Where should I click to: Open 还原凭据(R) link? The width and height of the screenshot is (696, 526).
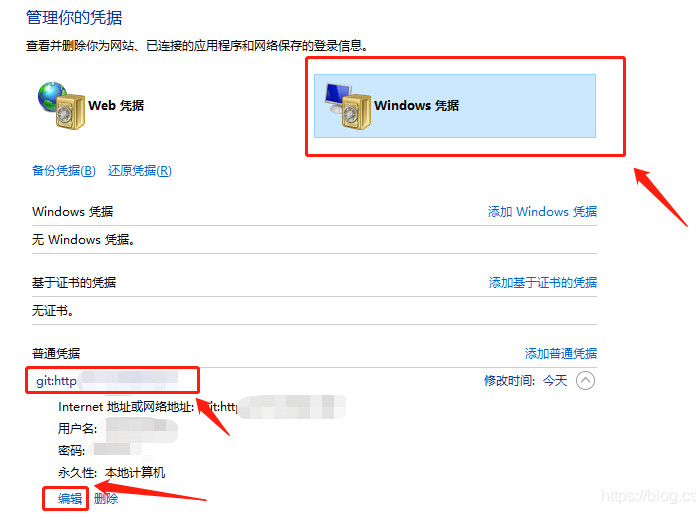140,171
